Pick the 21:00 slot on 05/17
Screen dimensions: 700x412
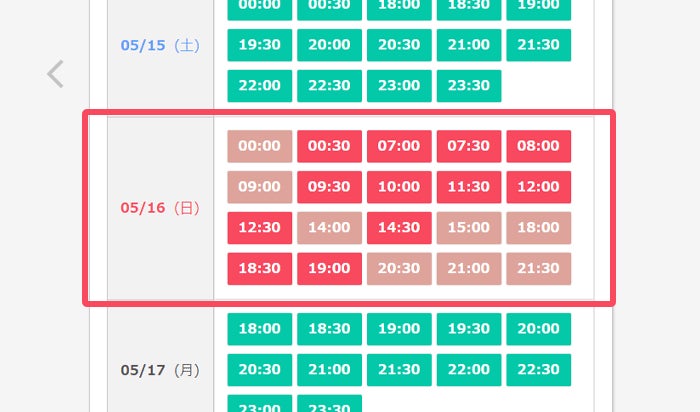(x=329, y=369)
